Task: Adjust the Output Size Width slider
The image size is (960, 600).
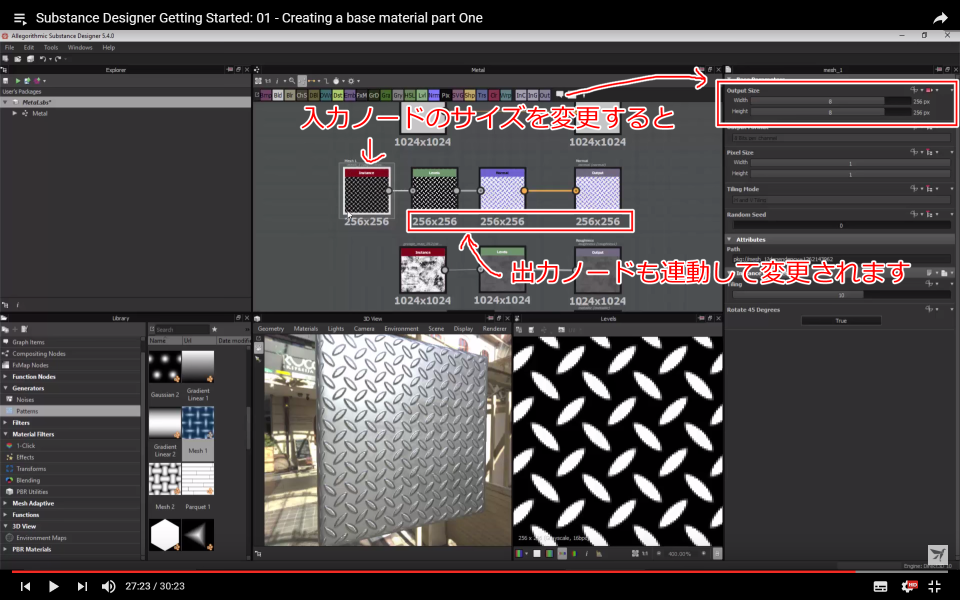Action: pos(831,101)
